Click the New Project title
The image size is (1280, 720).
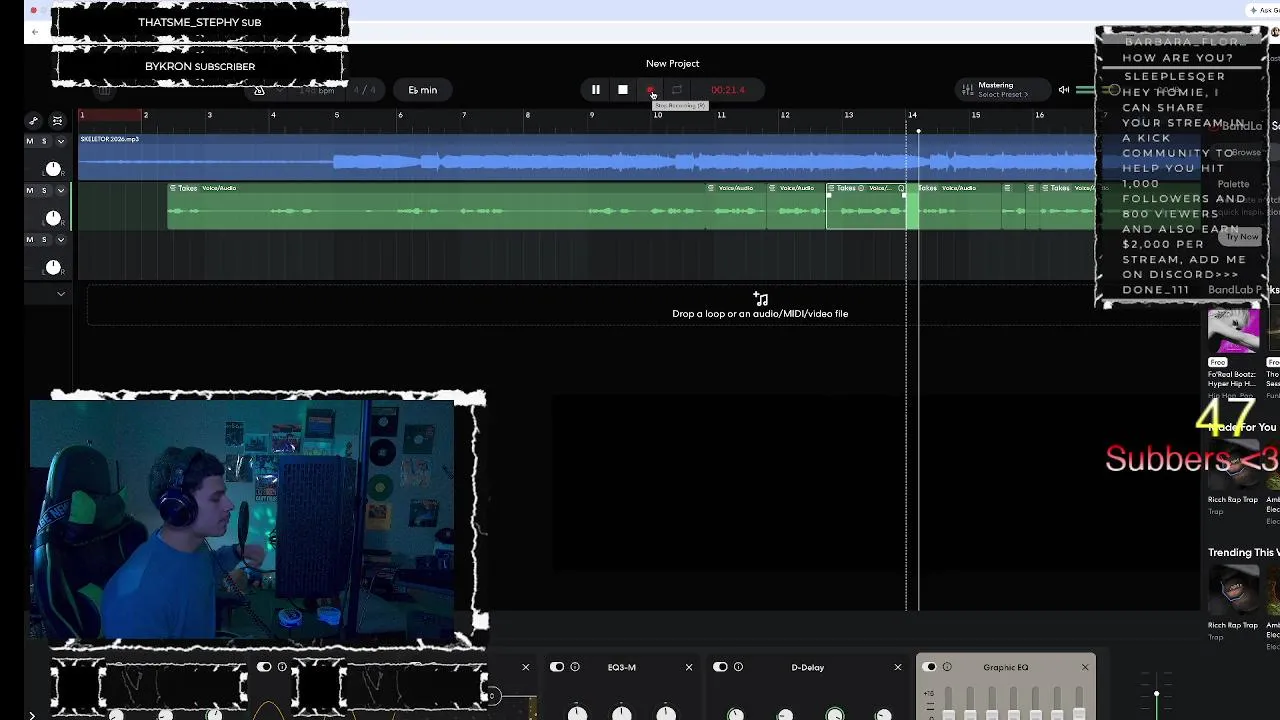[672, 64]
